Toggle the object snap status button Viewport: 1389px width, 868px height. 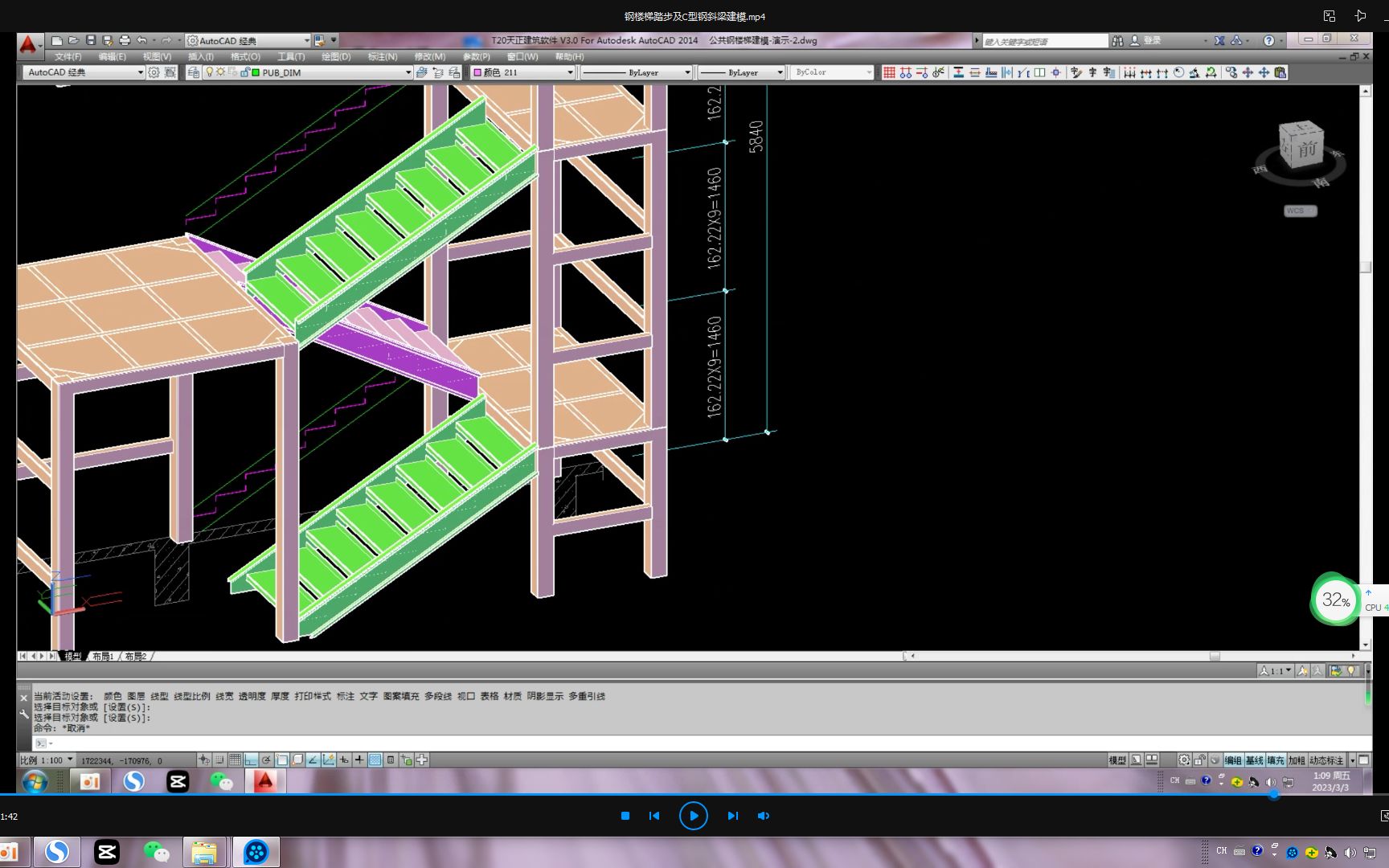point(282,759)
